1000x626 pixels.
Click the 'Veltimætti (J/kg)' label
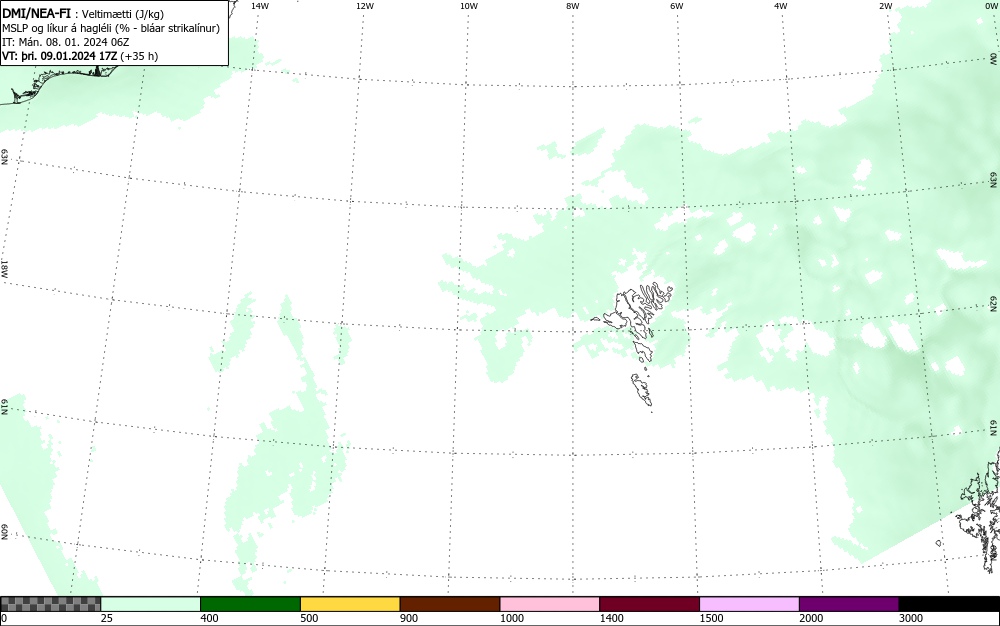point(122,14)
